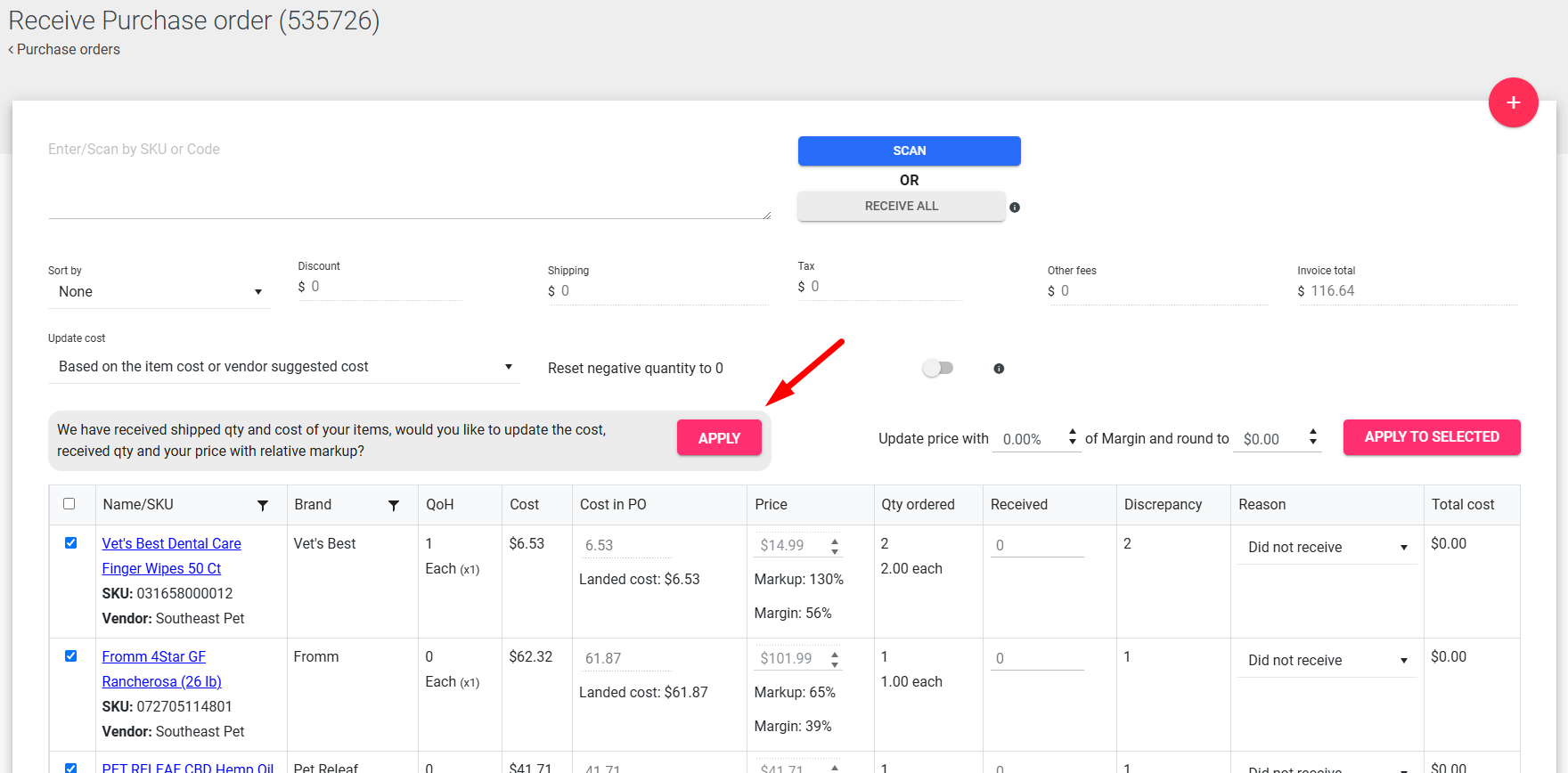The height and width of the screenshot is (773, 1568).
Task: Open the Sort by dropdown
Action: (x=159, y=292)
